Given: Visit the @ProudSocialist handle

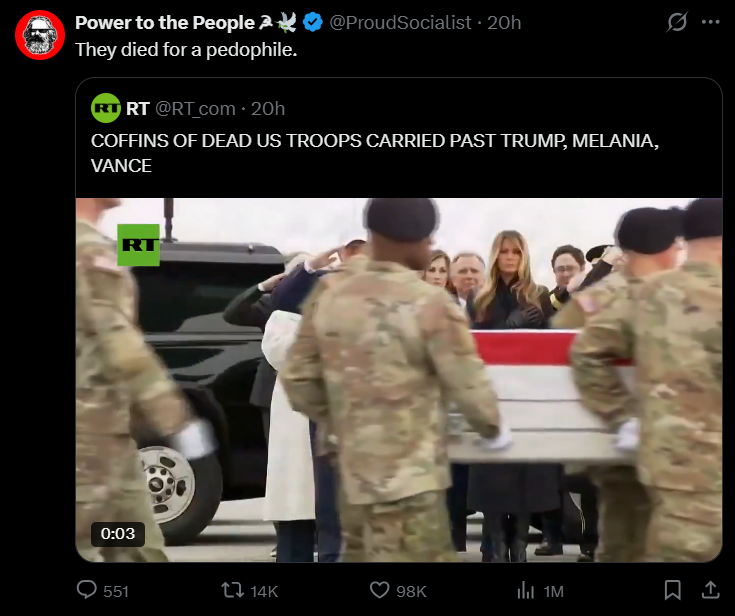Looking at the screenshot, I should [400, 23].
